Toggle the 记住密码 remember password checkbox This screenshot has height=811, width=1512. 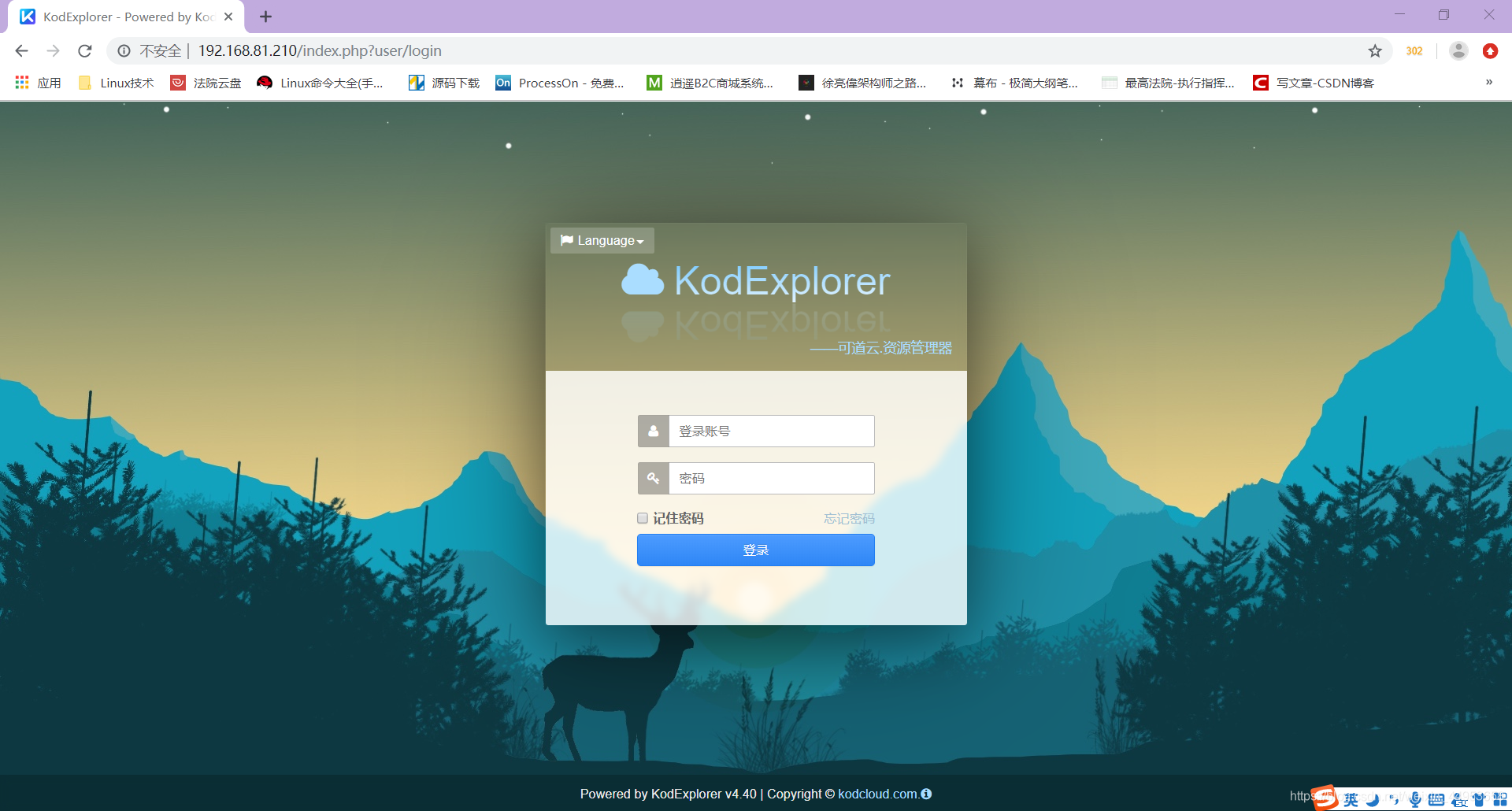pyautogui.click(x=643, y=518)
